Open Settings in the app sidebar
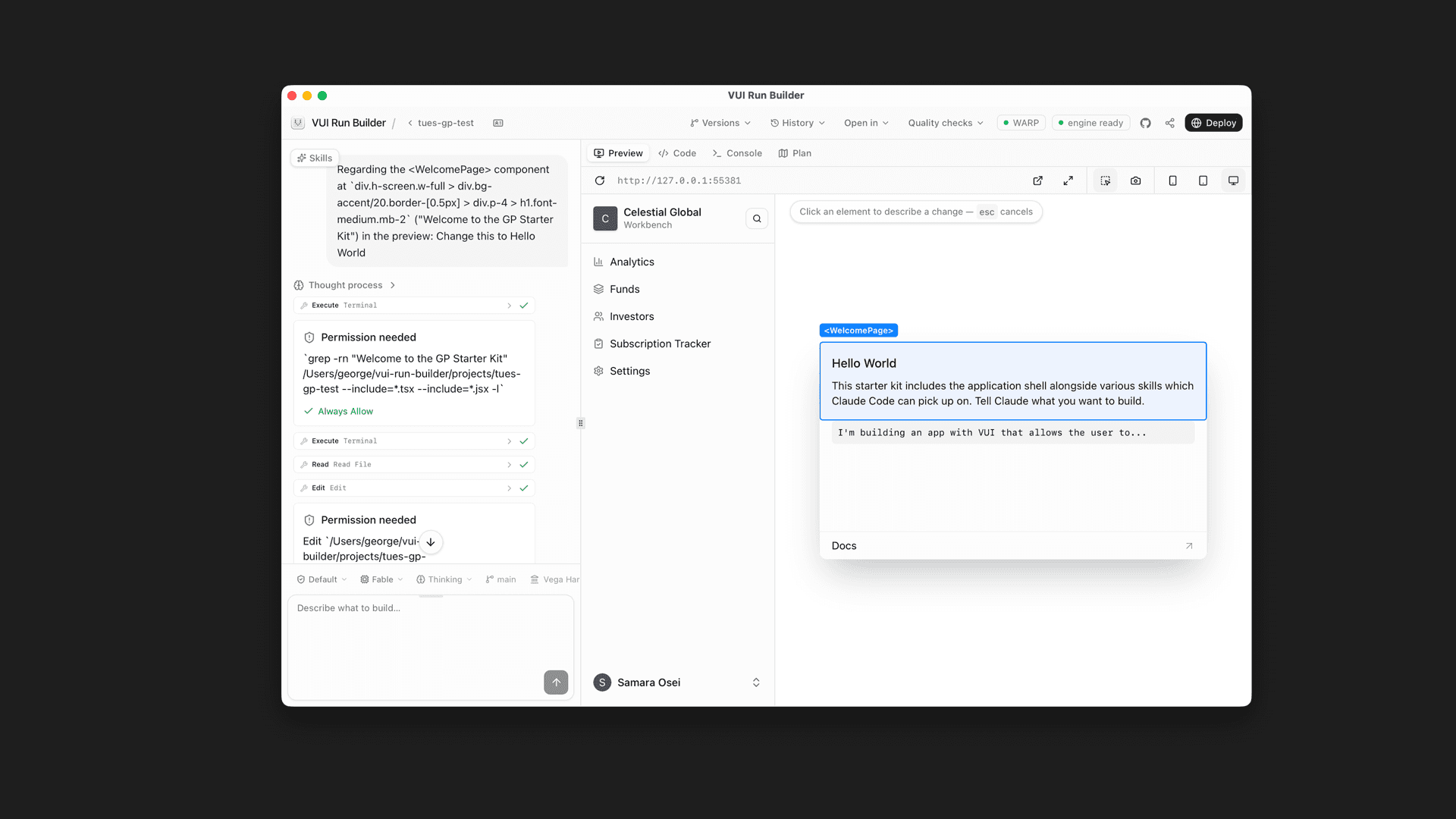Screen dimensions: 1456x819 [x=678, y=371]
